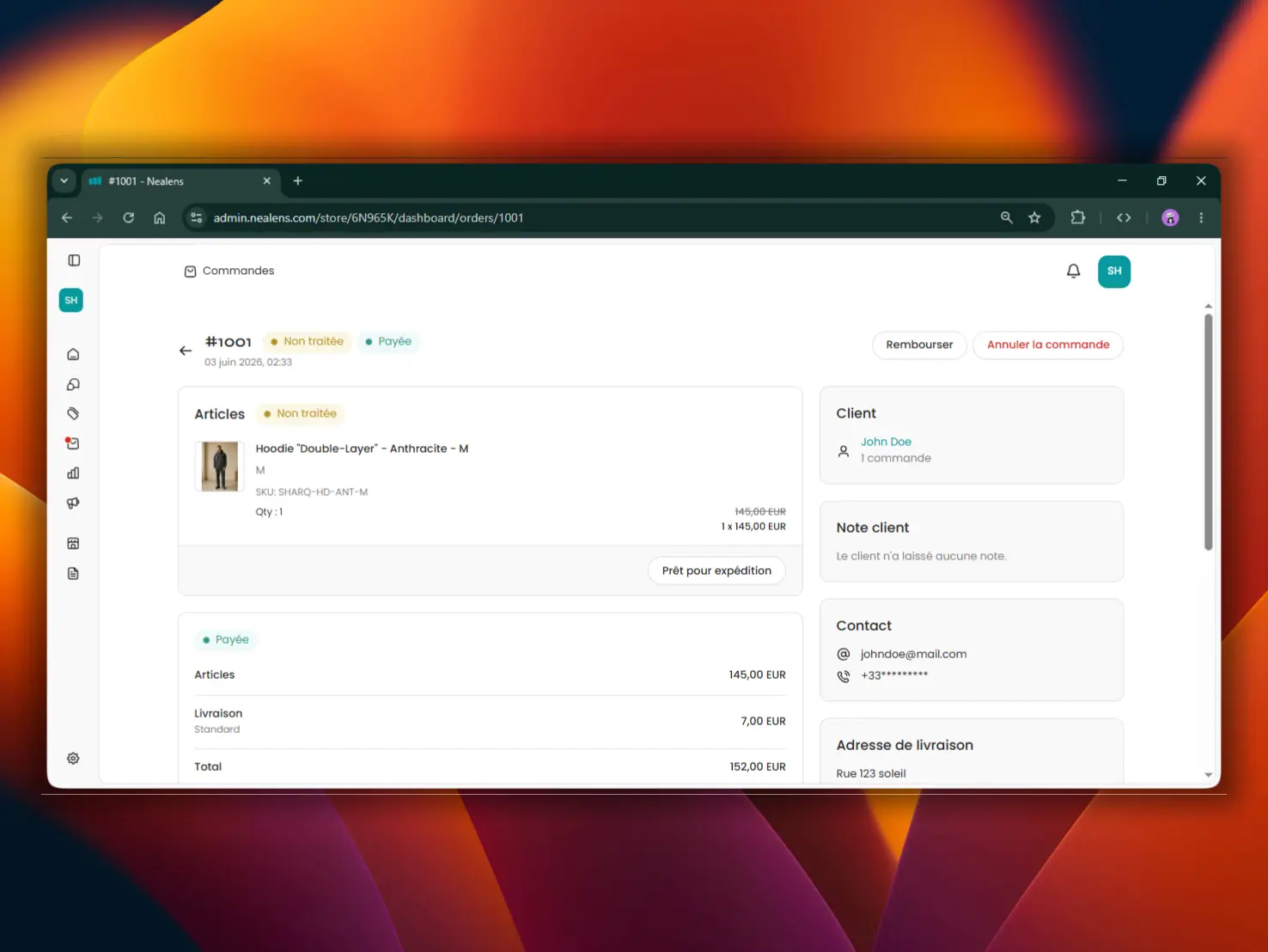Click the Non traitée badge beside Articles heading
Viewport: 1268px width, 952px height.
point(300,413)
